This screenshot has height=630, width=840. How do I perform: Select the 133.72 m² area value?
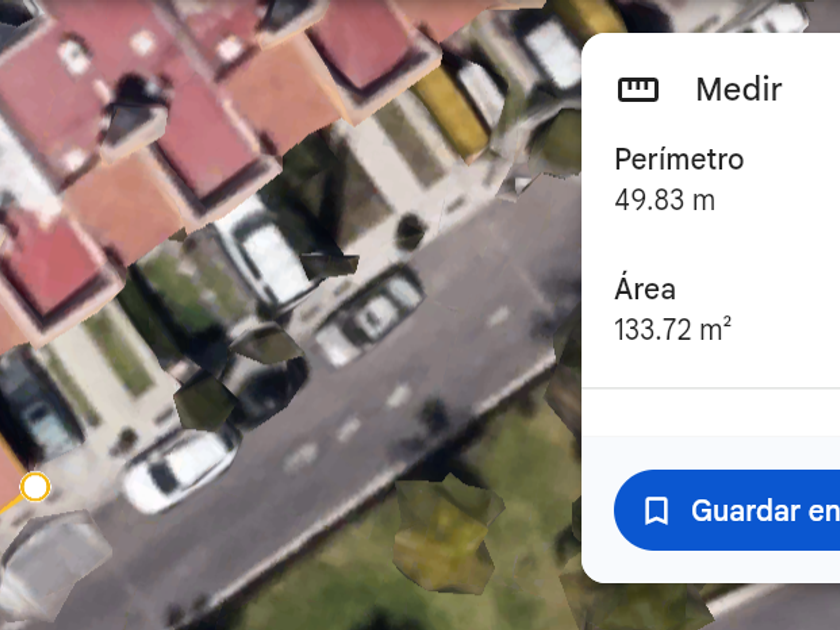tap(673, 329)
